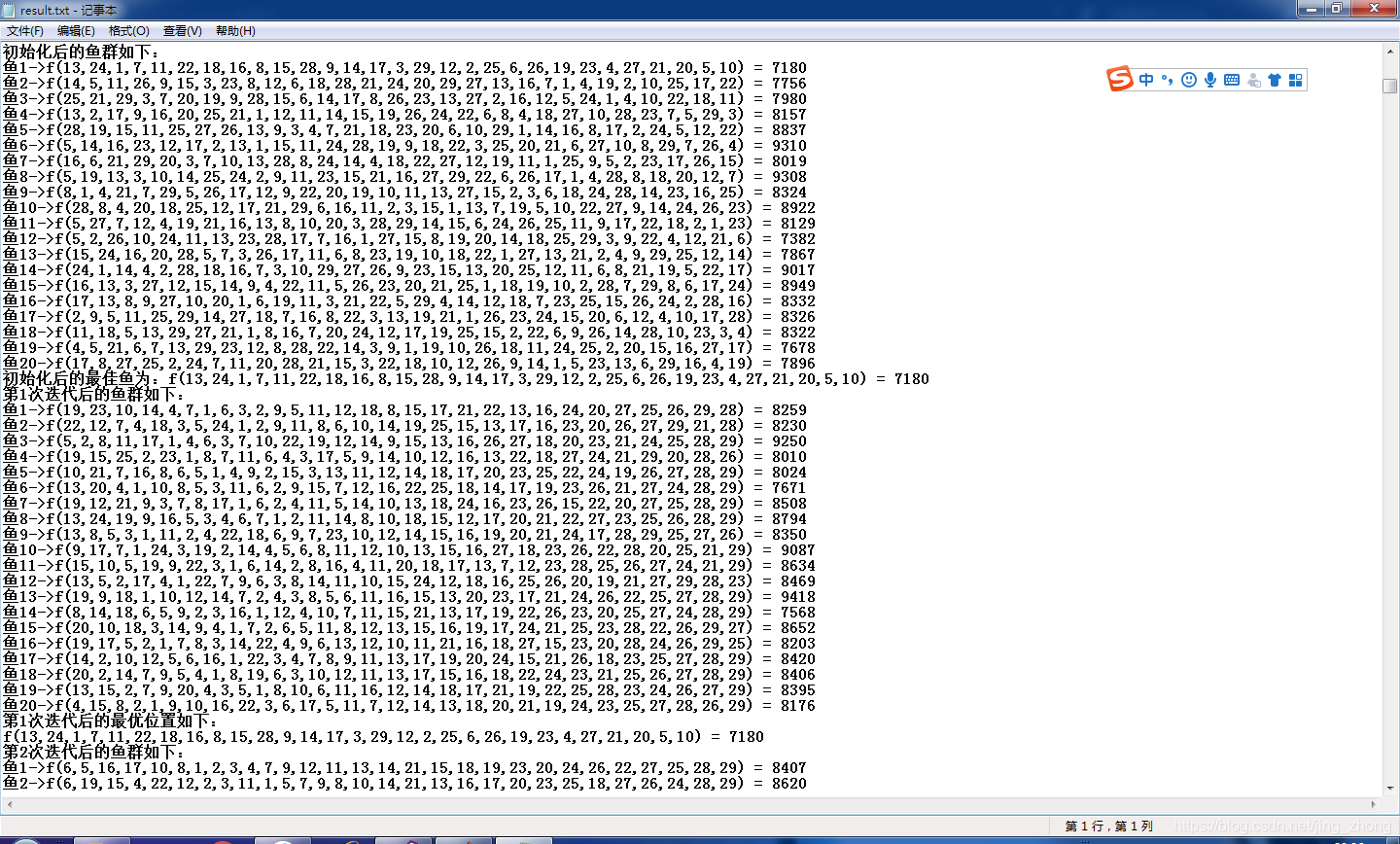Open Sogou soft keyboard icon
Image resolution: width=1400 pixels, height=844 pixels.
[x=1232, y=80]
